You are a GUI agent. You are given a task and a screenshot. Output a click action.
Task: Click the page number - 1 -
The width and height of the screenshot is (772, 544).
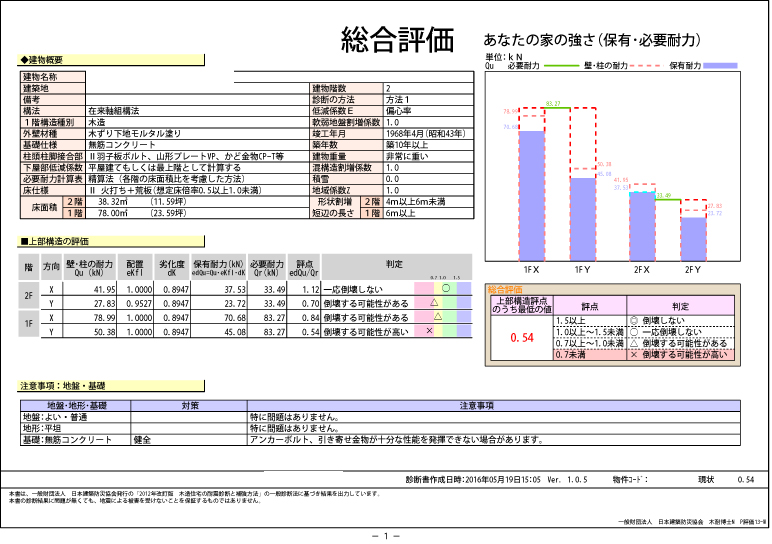pos(386,536)
